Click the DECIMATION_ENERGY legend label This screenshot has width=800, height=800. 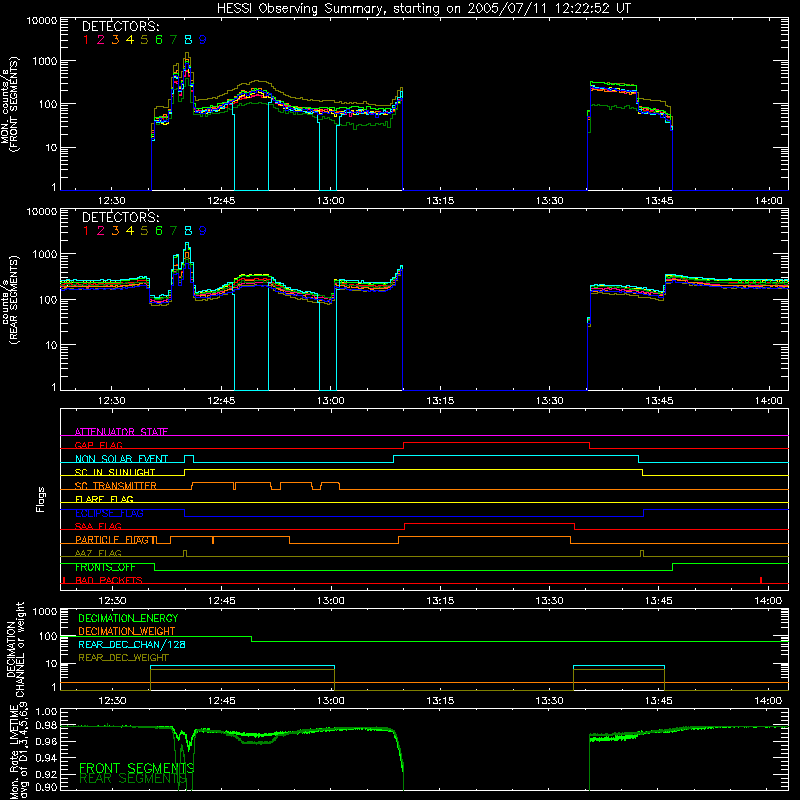coord(128,618)
